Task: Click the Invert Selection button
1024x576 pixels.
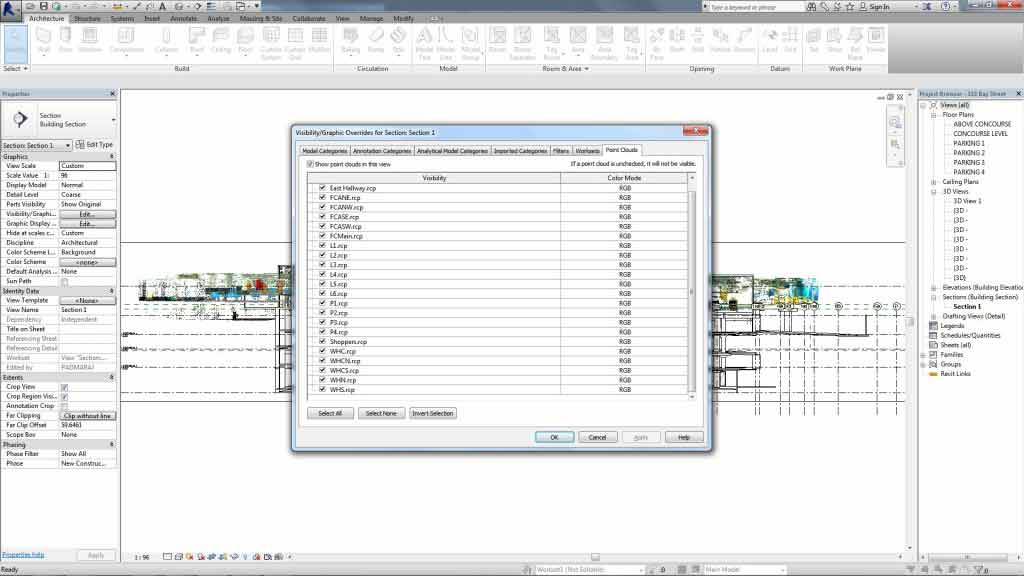Action: click(433, 413)
